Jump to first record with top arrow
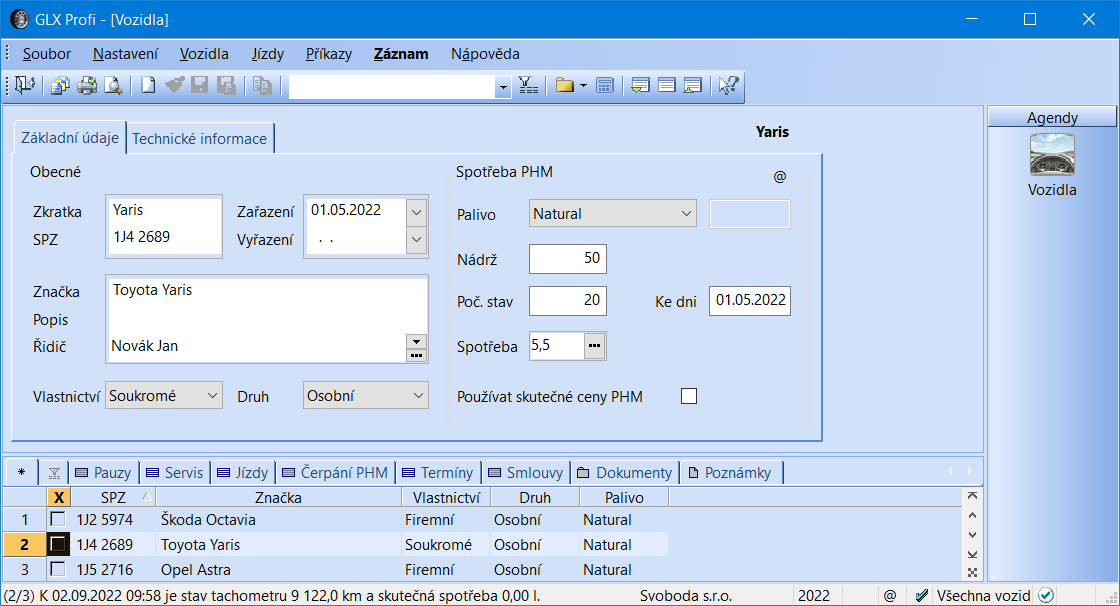 tap(972, 496)
